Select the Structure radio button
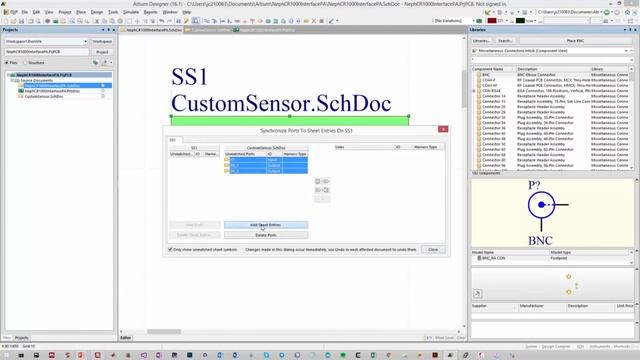 [x=25, y=63]
